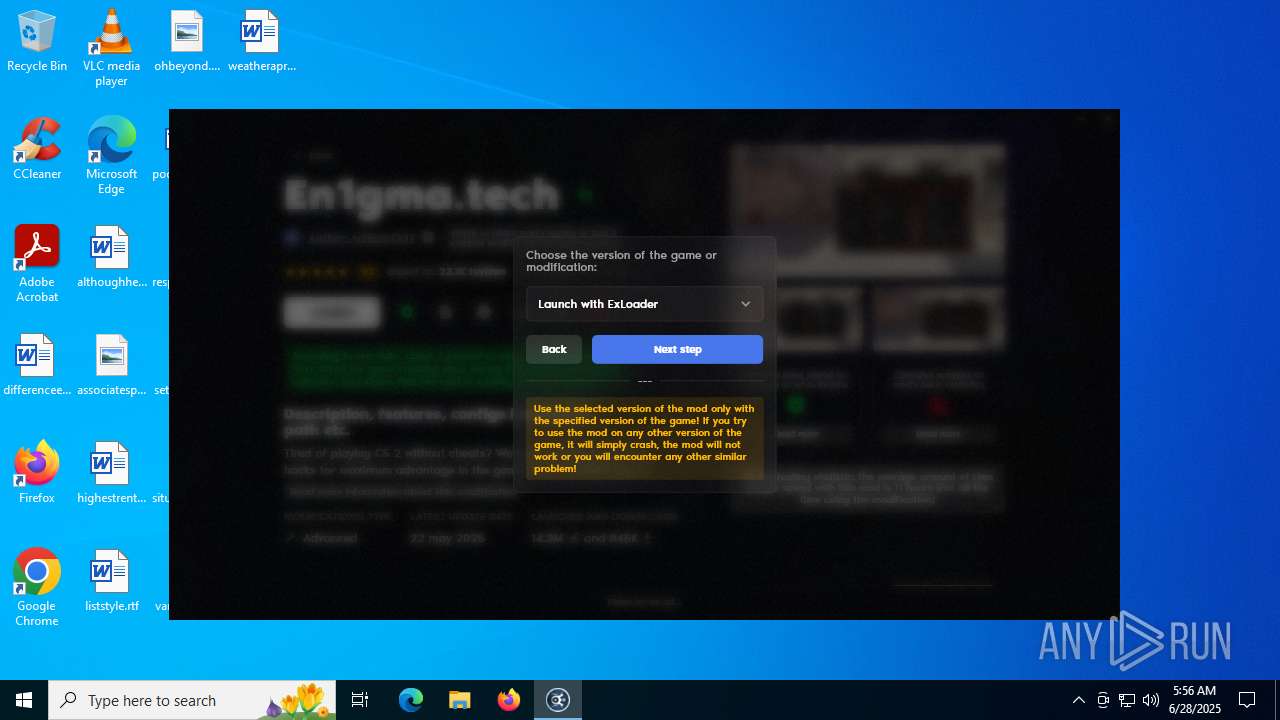Select the yellow warning text about mod version
1280x720 pixels.
coord(644,439)
